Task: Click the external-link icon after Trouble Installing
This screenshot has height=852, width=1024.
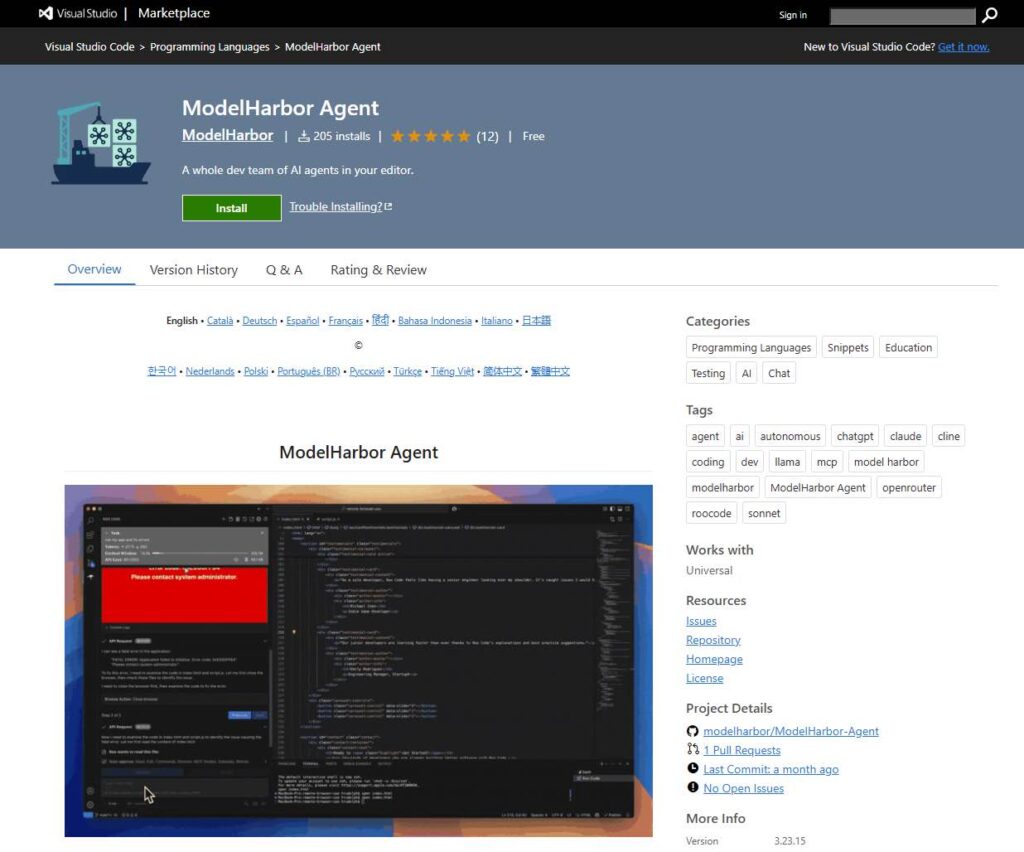Action: click(388, 206)
